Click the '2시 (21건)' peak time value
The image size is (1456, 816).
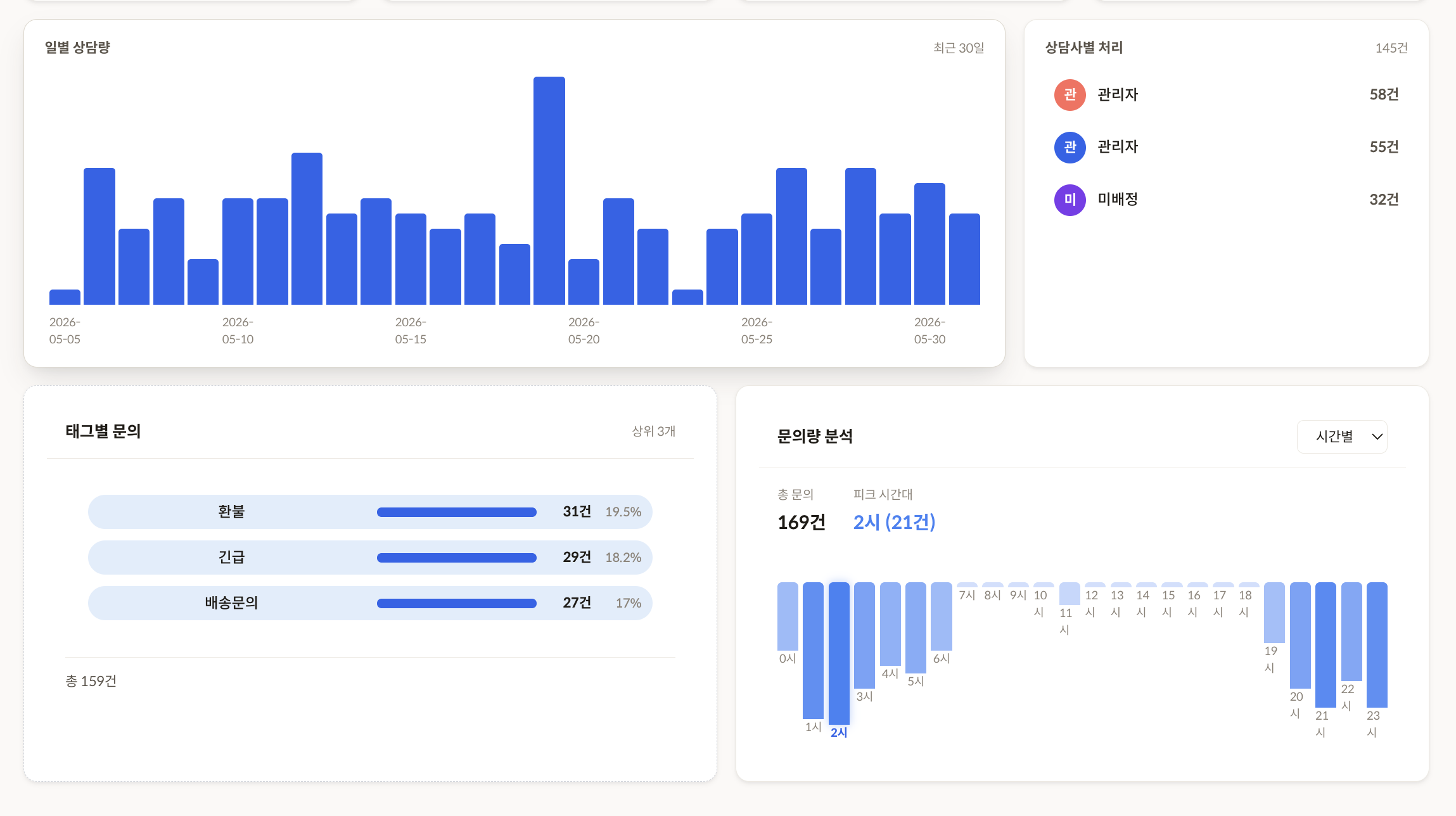pos(894,522)
